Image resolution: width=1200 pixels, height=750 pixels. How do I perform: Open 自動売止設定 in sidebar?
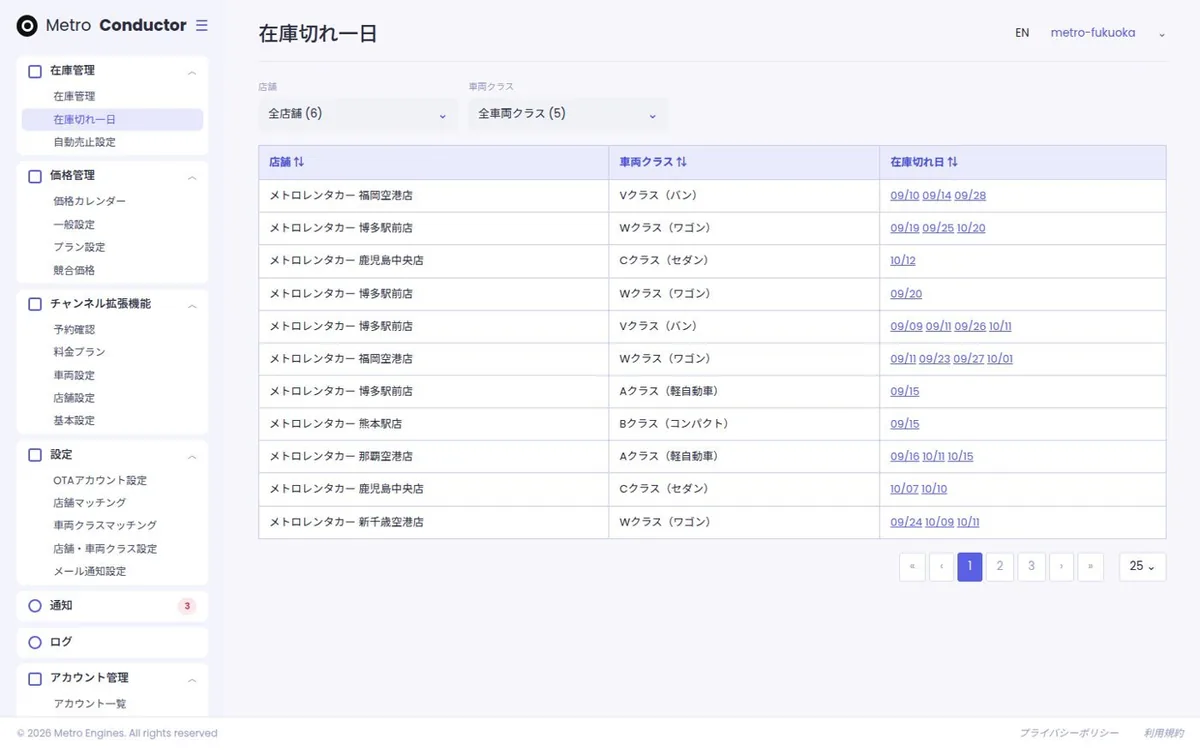(x=84, y=143)
